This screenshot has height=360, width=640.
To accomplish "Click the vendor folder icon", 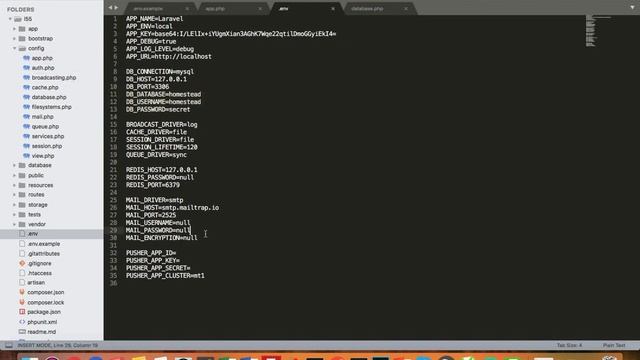I will pyautogui.click(x=22, y=224).
